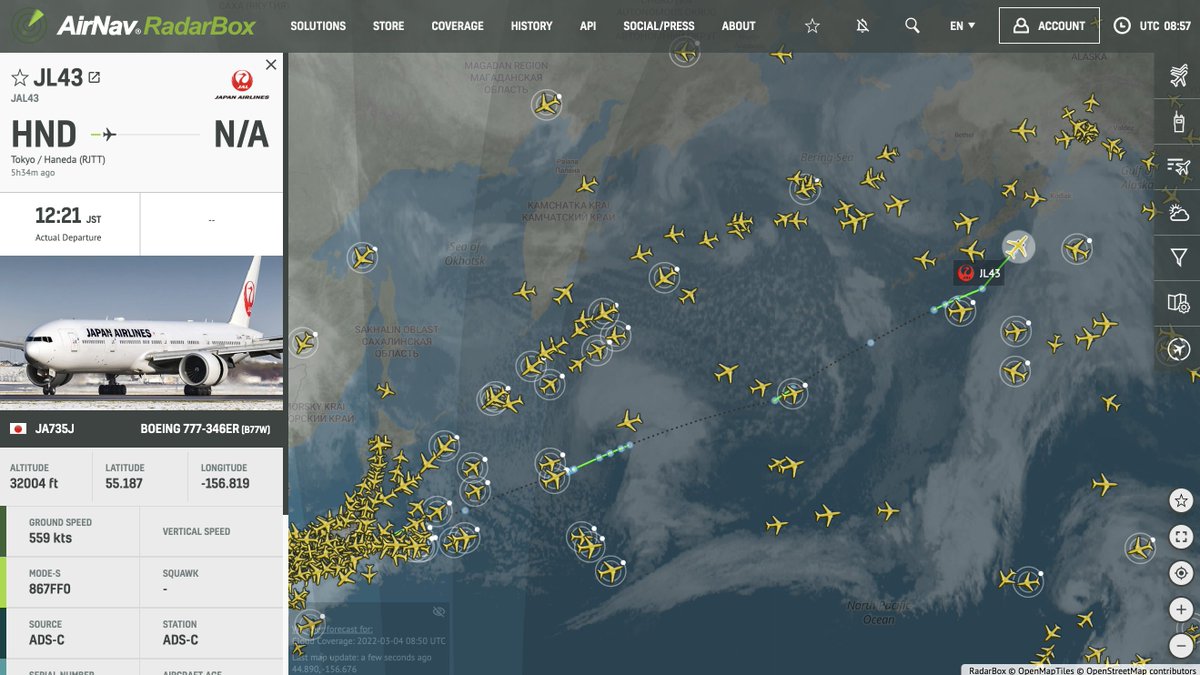The height and width of the screenshot is (675, 1200).
Task: Click the selected JL43 aircraft on map
Action: [x=1018, y=246]
